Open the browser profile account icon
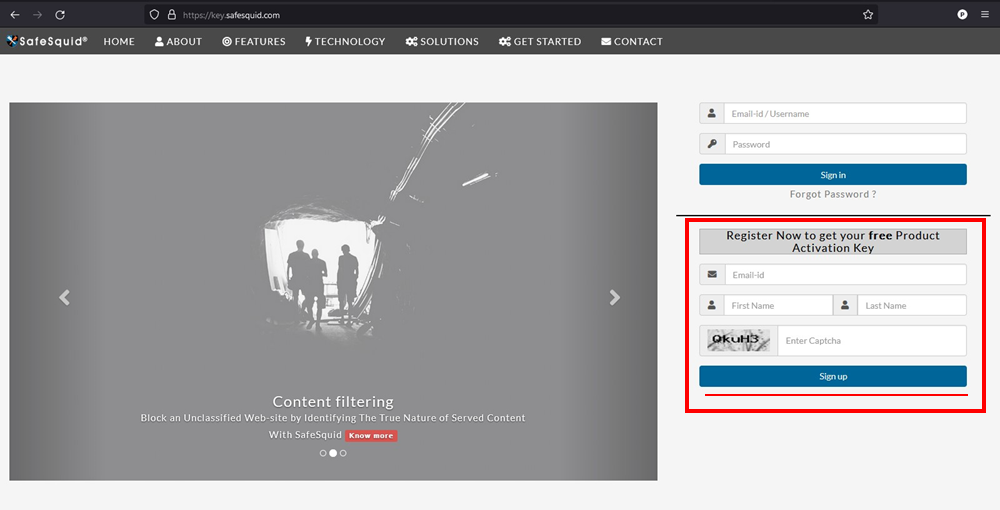The width and height of the screenshot is (1000, 510). (962, 15)
